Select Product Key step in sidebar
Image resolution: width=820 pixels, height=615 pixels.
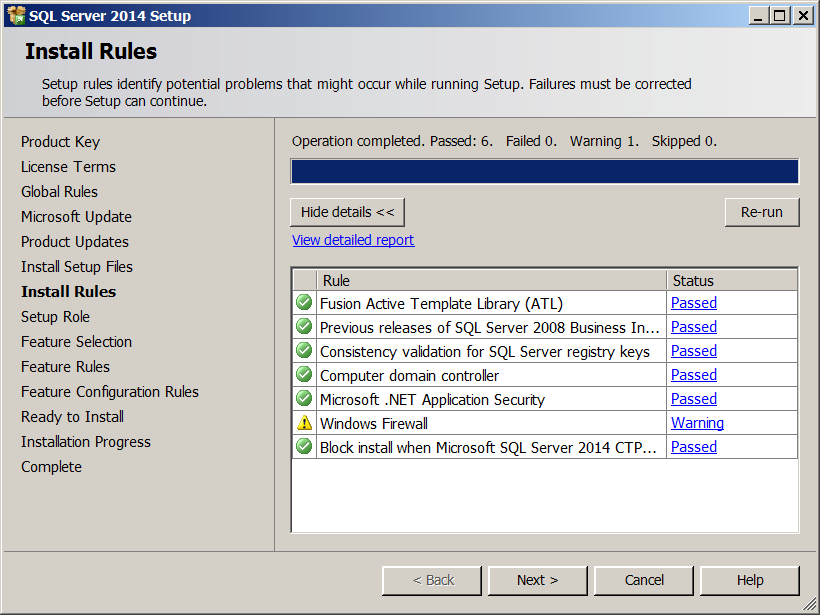pyautogui.click(x=60, y=142)
